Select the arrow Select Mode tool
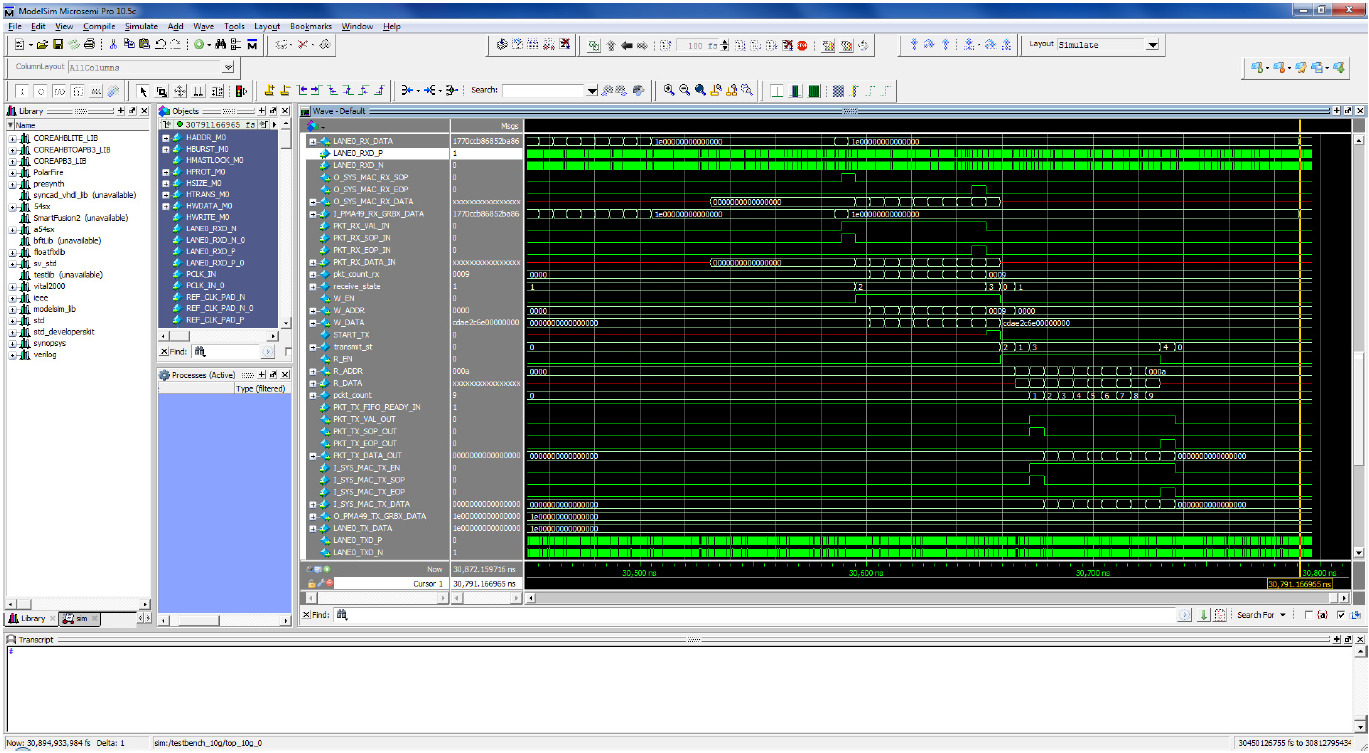 point(142,91)
